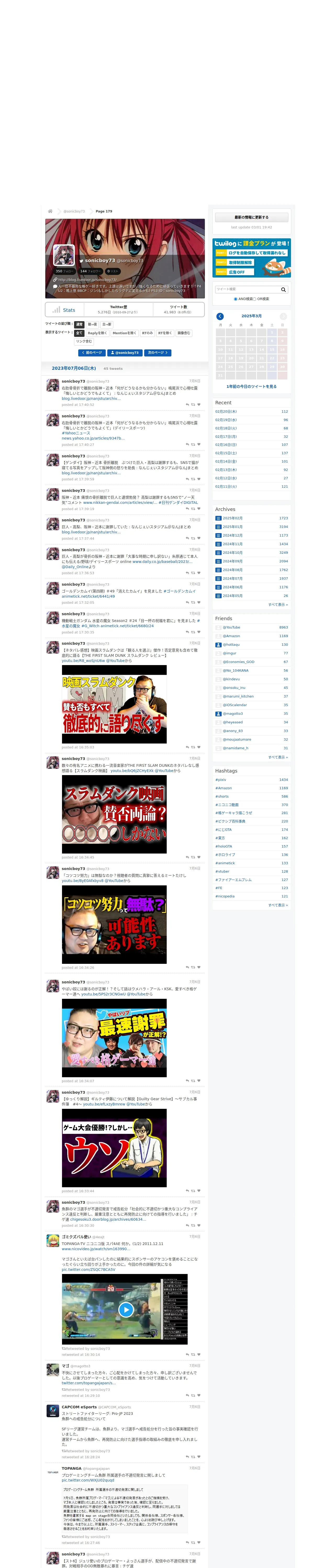Go to home via breadcrumb house icon
336x1568 pixels.
tap(50, 211)
